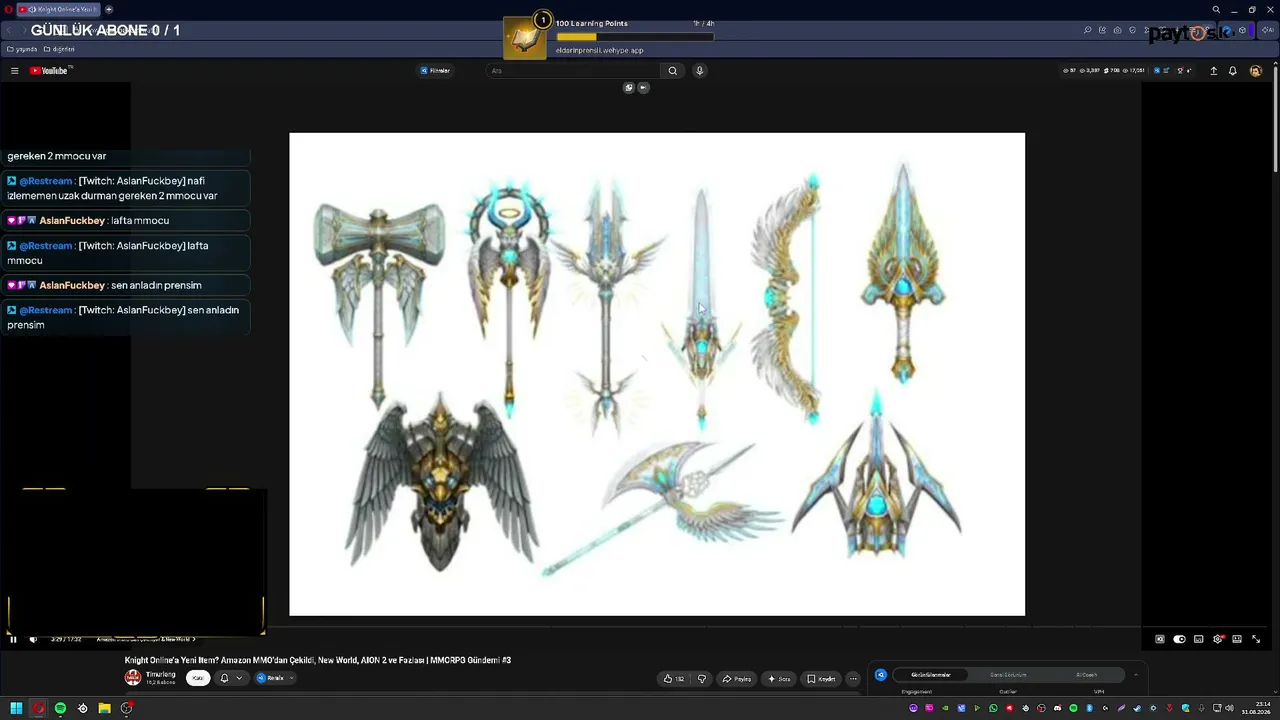Open the three-dot more actions menu
The height and width of the screenshot is (720, 1280).
click(x=853, y=679)
